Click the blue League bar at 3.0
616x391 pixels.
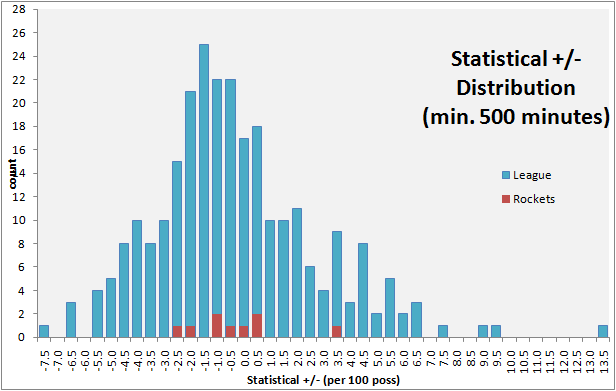pyautogui.click(x=323, y=314)
